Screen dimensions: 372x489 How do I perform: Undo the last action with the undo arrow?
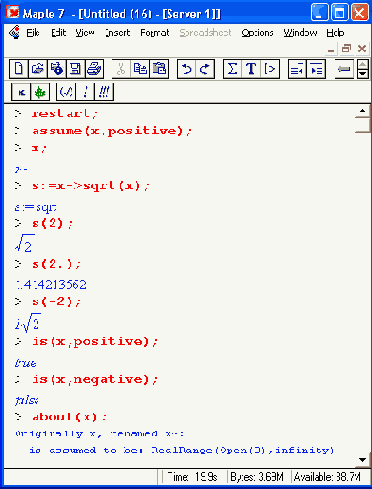pyautogui.click(x=186, y=69)
